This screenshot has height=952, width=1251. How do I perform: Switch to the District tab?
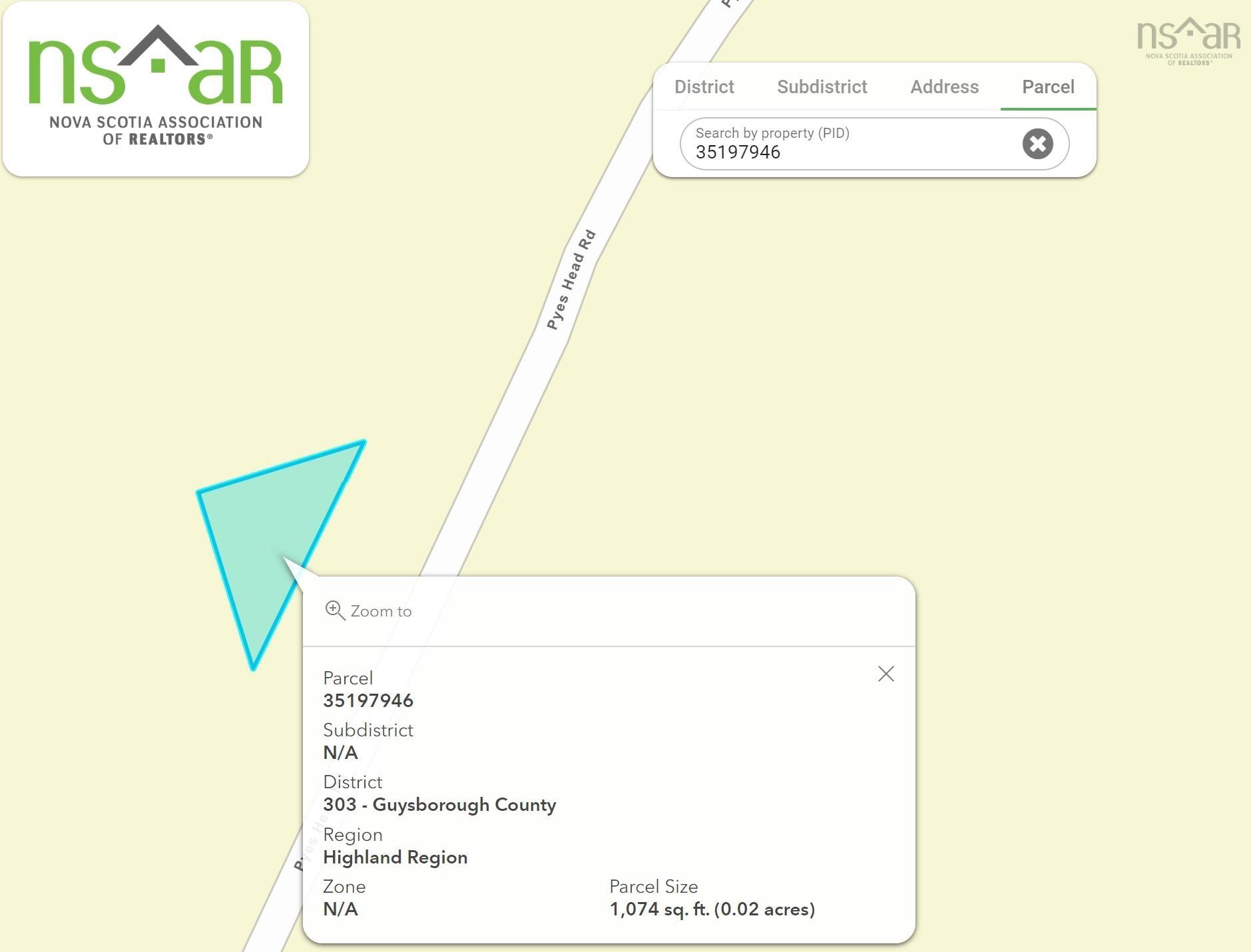(704, 87)
